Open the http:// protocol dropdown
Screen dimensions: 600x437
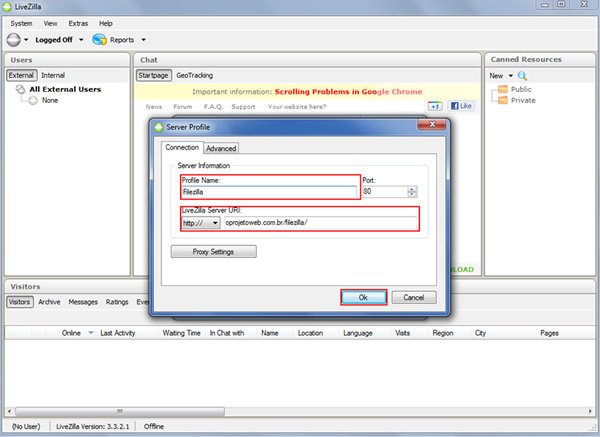201,223
